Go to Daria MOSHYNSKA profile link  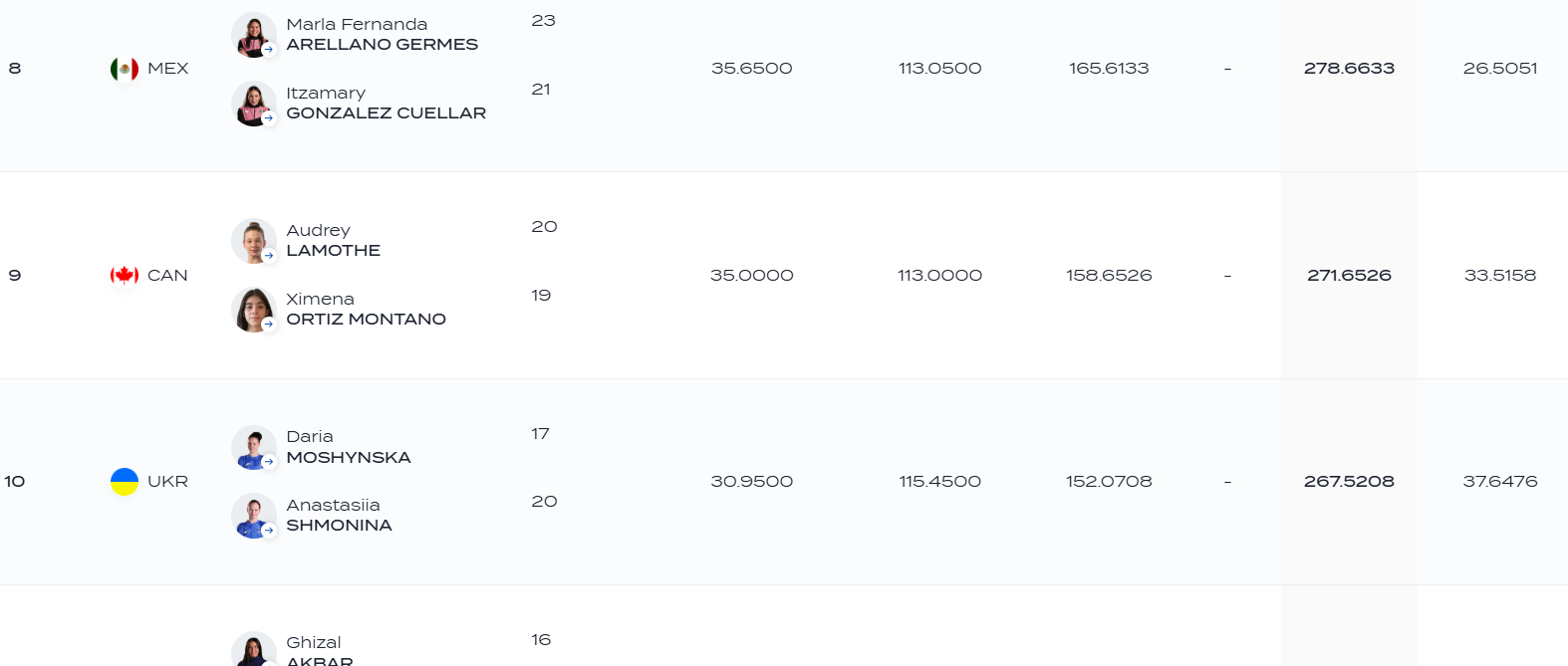coord(349,447)
